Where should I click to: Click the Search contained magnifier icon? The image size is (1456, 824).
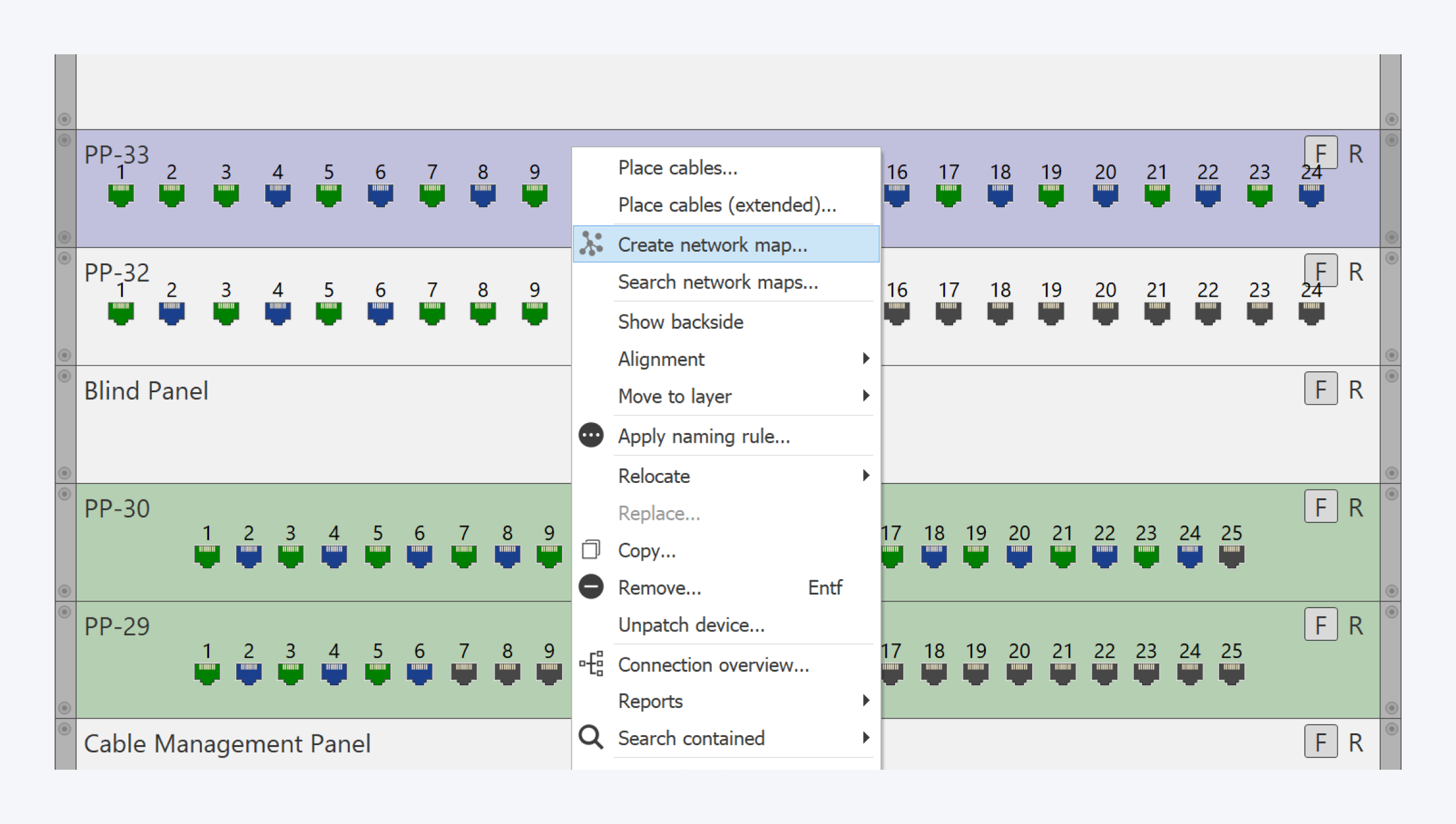click(591, 737)
